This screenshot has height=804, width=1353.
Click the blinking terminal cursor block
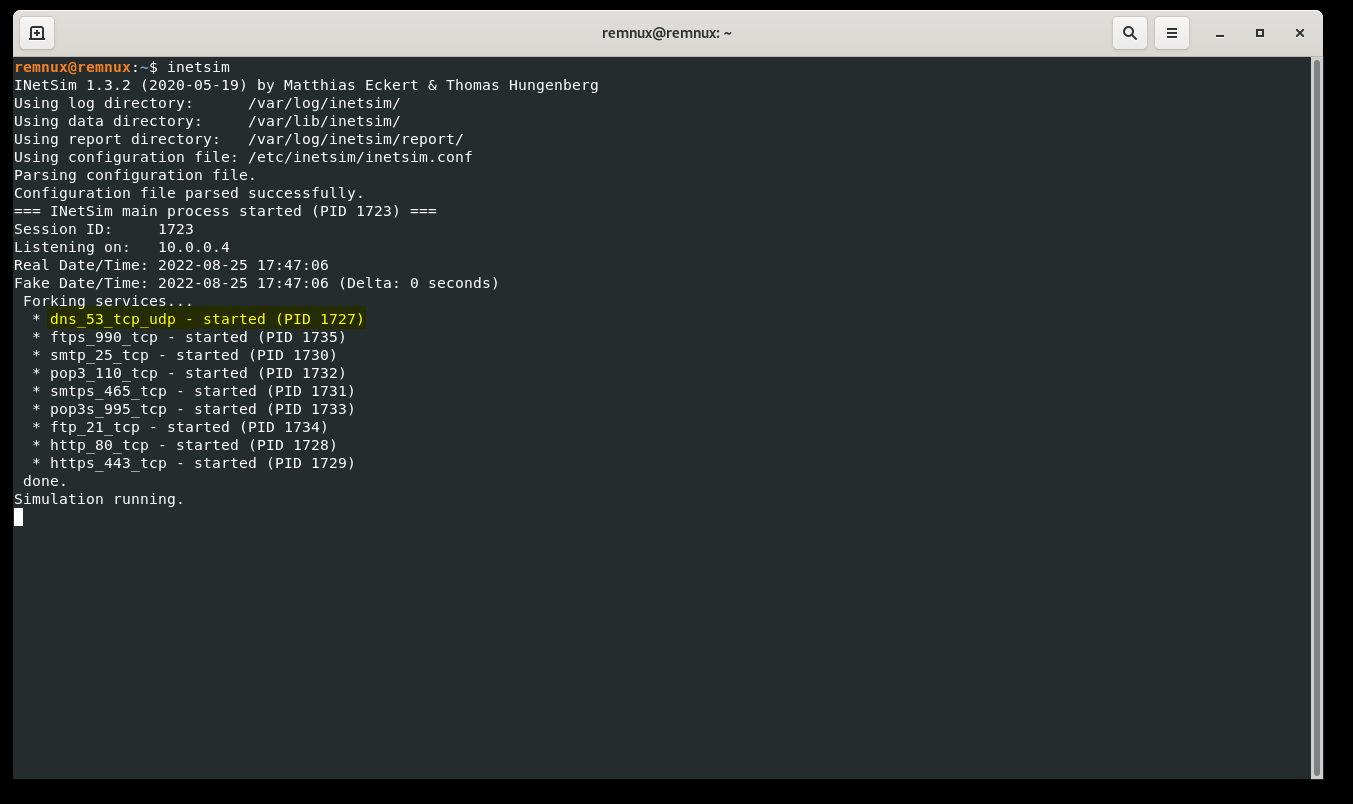(18, 517)
